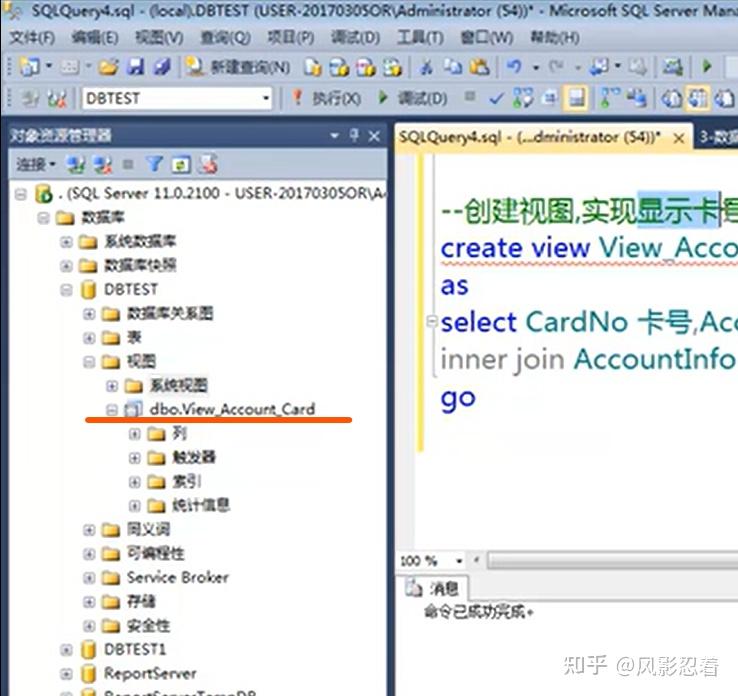
Task: Click the Database Engine Query icon
Action: (312, 67)
